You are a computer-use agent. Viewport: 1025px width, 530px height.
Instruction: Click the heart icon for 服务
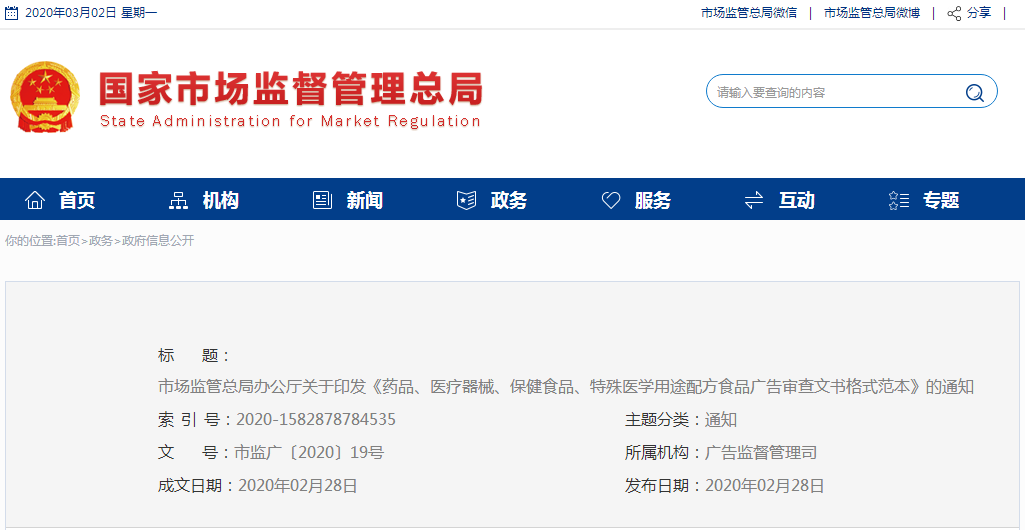point(610,200)
